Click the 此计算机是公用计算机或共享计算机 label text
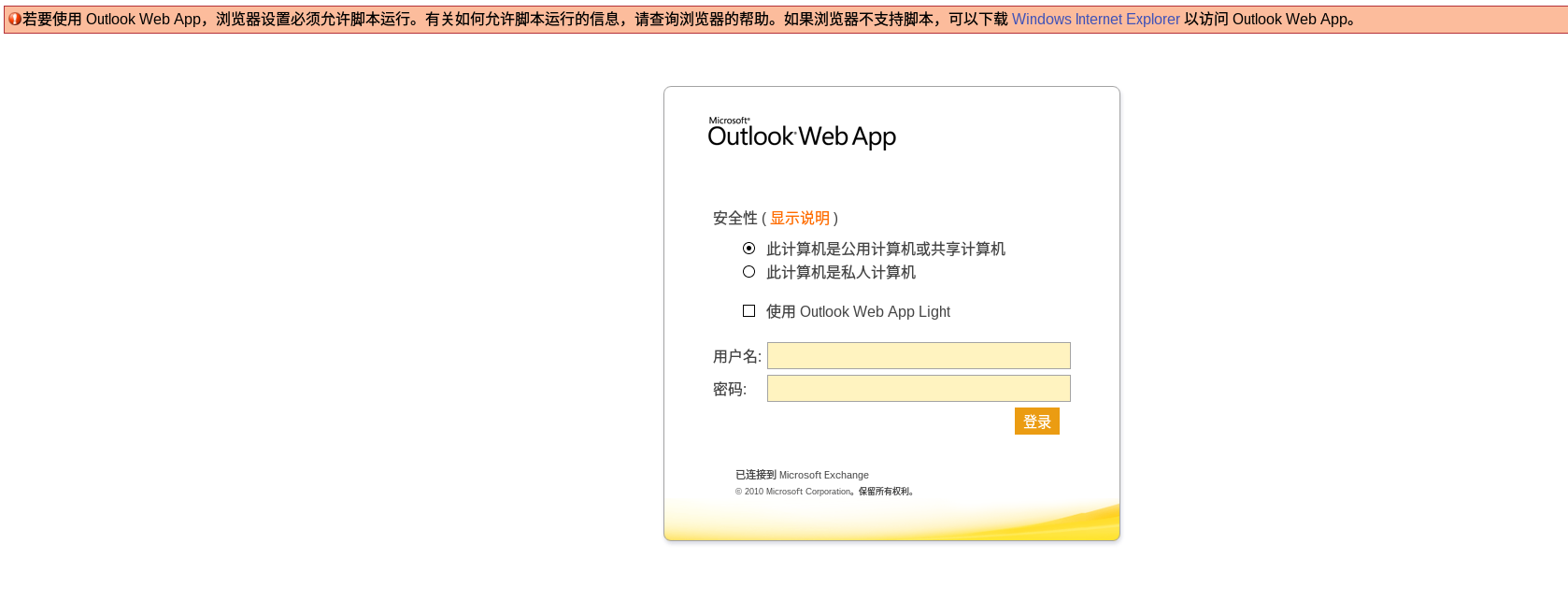Screen dimensions: 1568x615 click(x=885, y=249)
